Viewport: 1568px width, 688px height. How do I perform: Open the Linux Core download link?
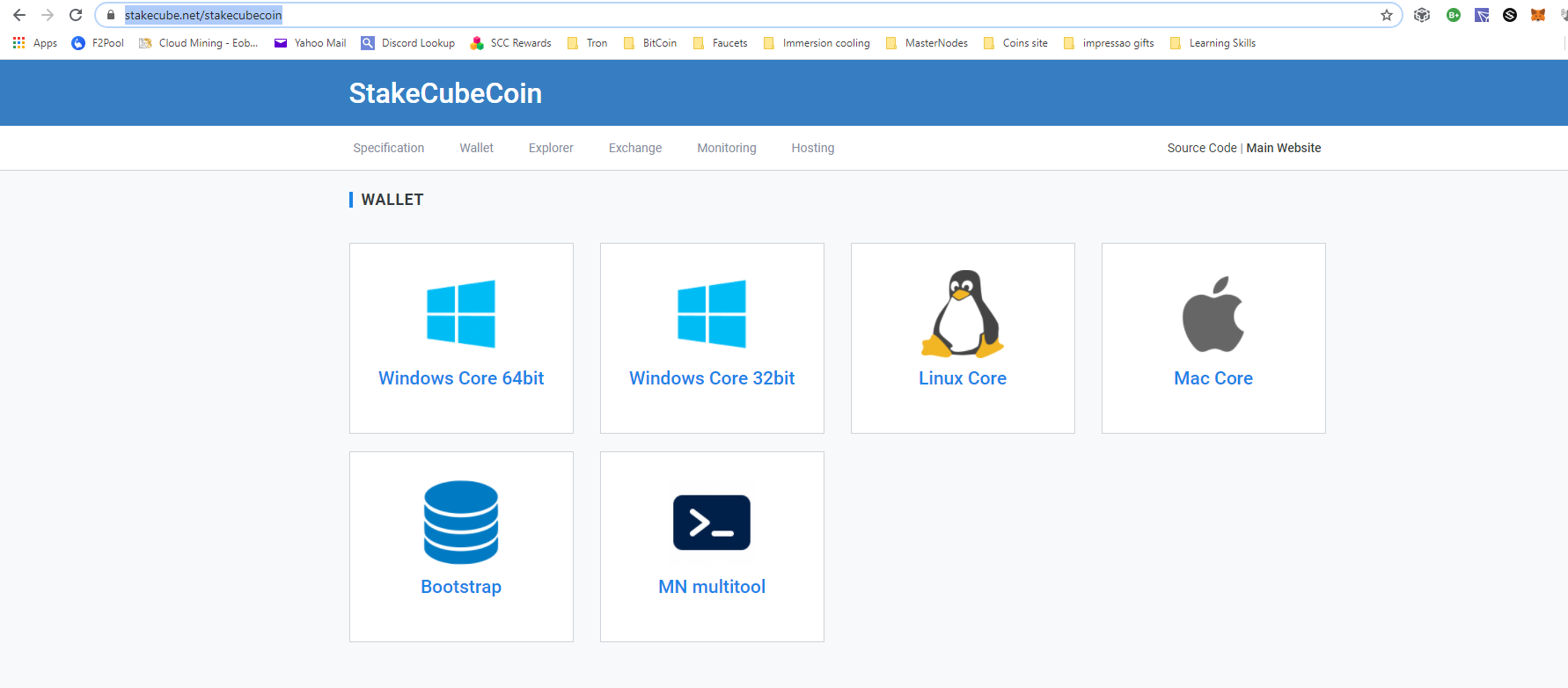963,378
